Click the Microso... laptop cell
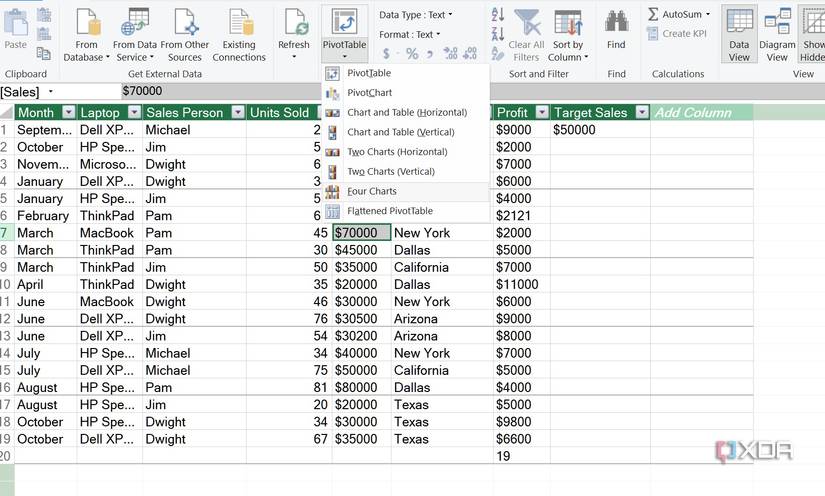The image size is (825, 496). pyautogui.click(x=109, y=164)
